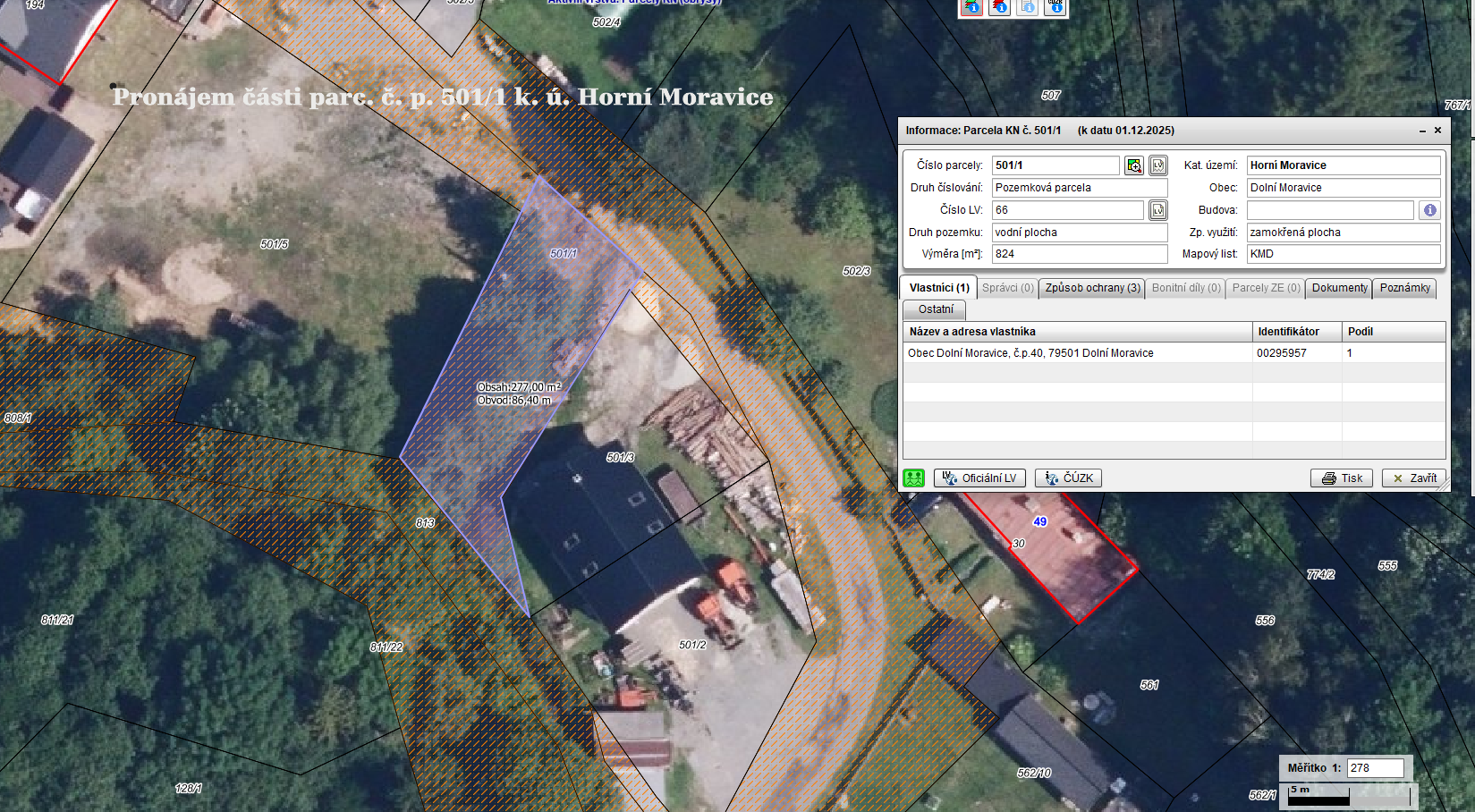Click the green people icon at the dialog bottom
Viewport: 1475px width, 812px height.
pos(913,478)
